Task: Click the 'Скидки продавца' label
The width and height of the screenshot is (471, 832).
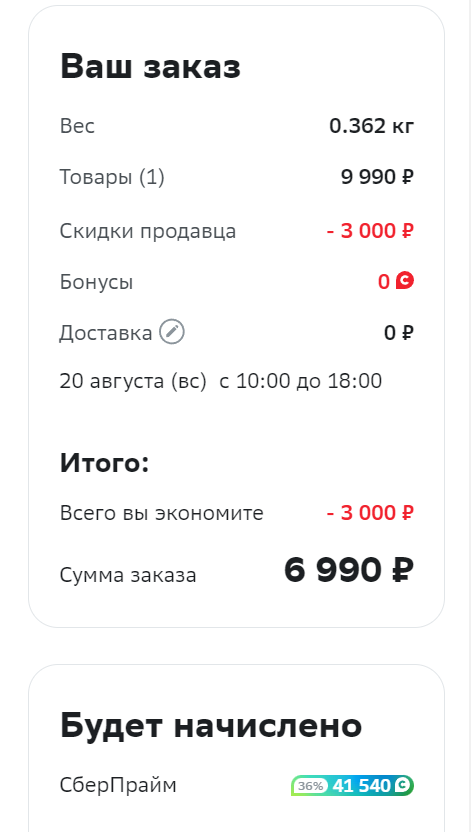Action: (x=147, y=231)
